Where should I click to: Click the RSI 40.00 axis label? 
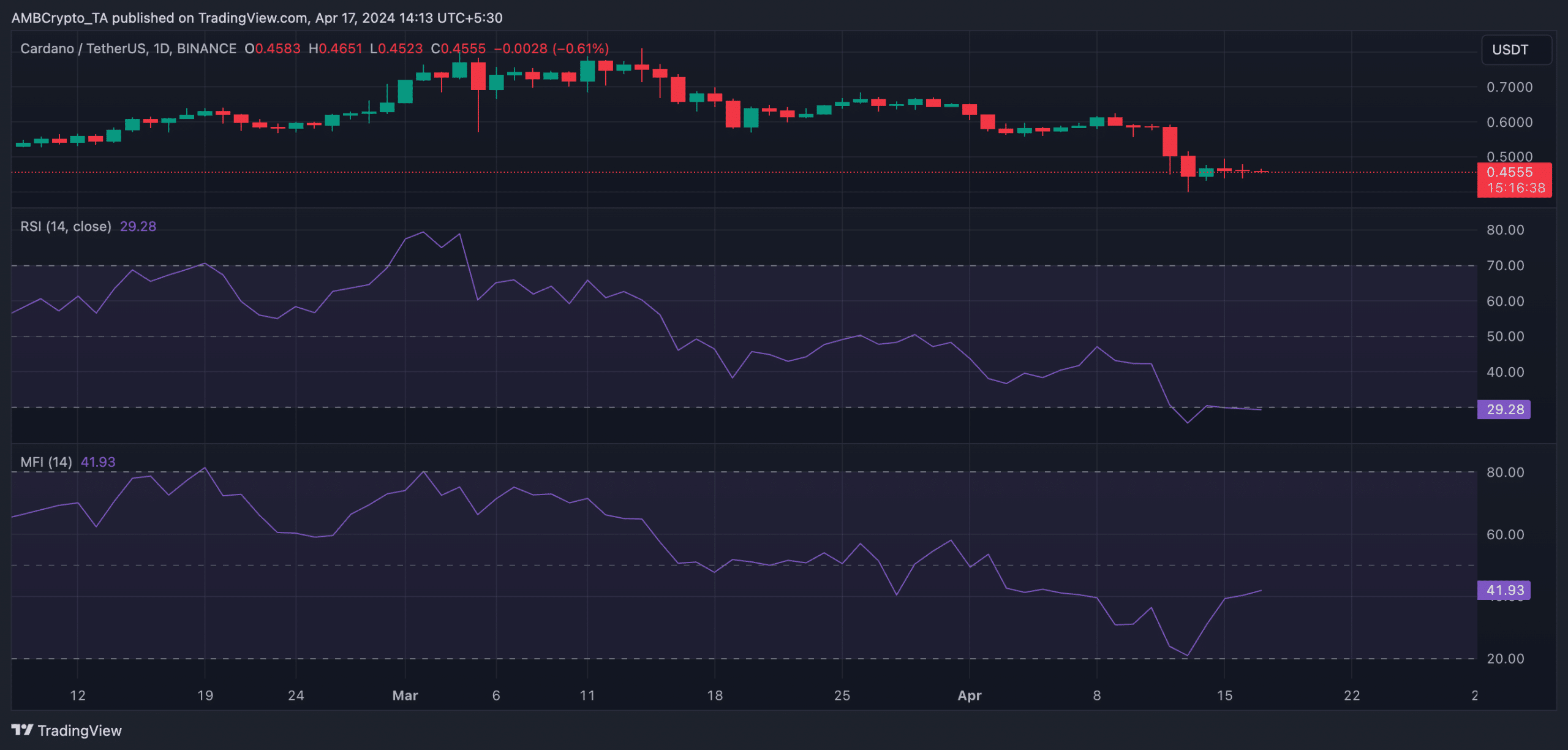[1506, 372]
